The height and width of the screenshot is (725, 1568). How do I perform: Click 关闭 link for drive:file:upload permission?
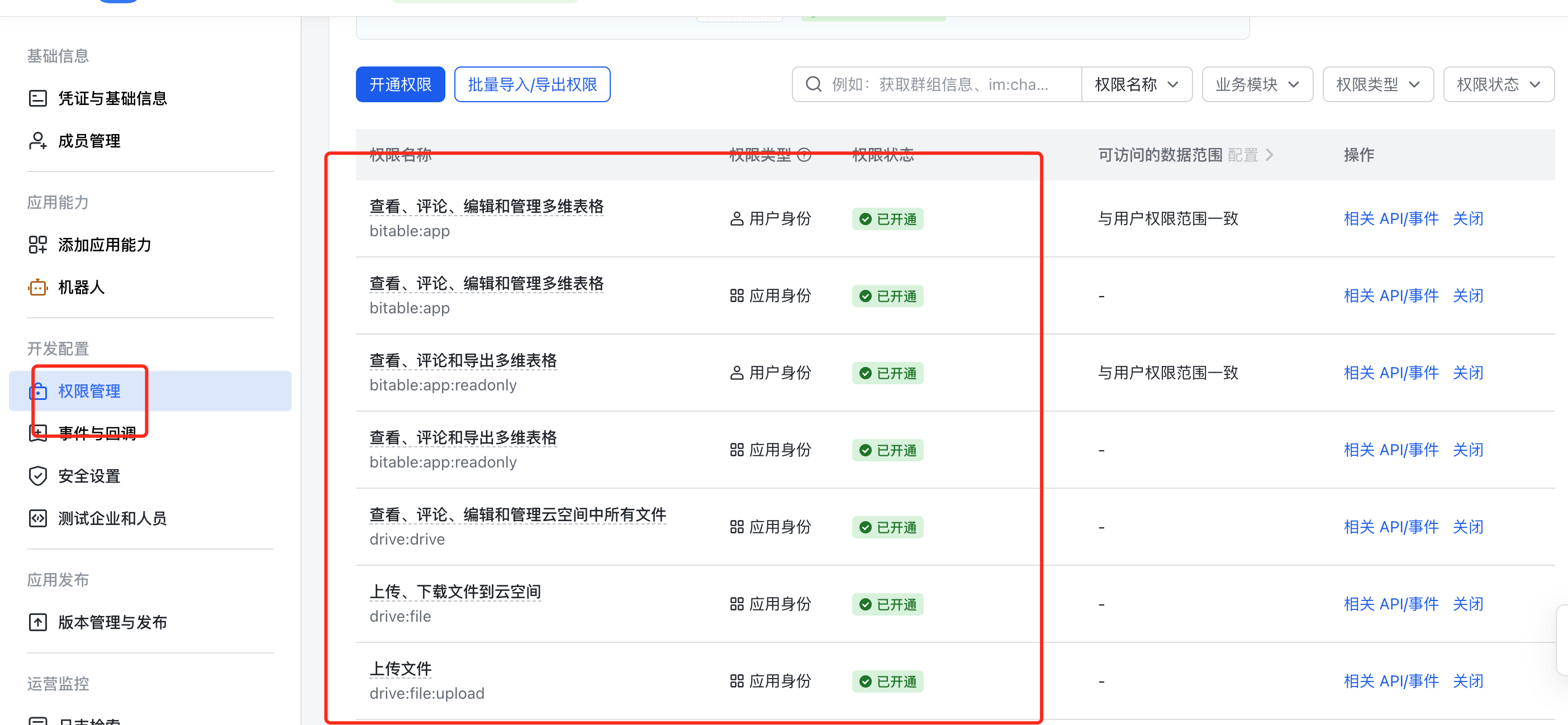[x=1467, y=681]
